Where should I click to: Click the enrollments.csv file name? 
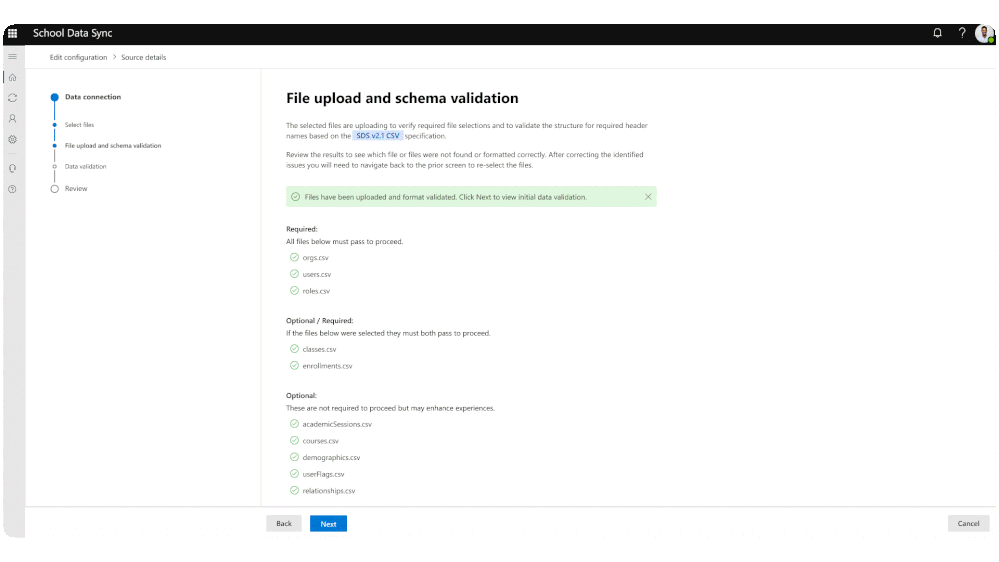(x=327, y=366)
